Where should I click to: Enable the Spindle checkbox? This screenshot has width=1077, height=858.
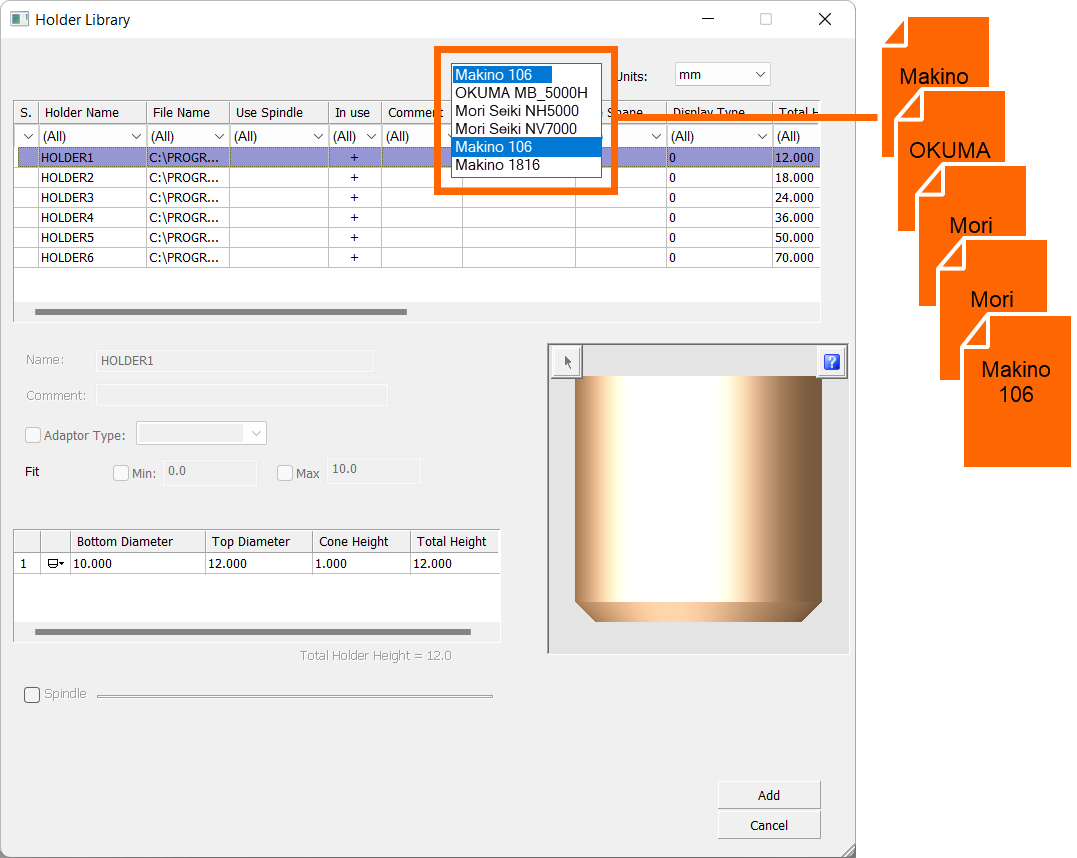(x=32, y=695)
